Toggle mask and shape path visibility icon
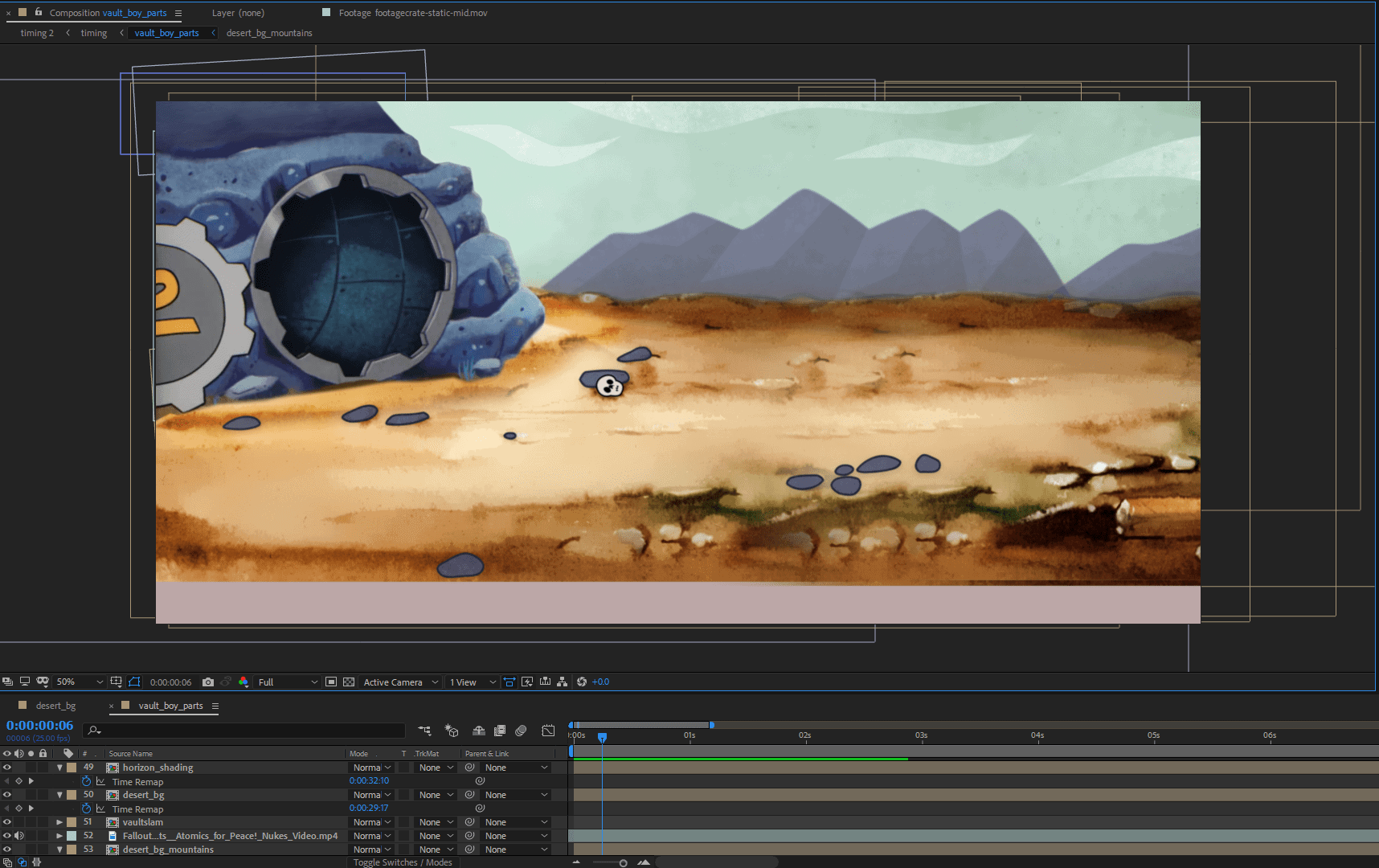1379x868 pixels. click(134, 682)
